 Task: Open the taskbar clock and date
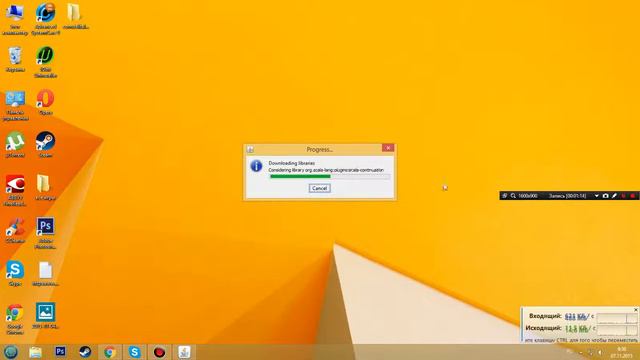(621, 352)
